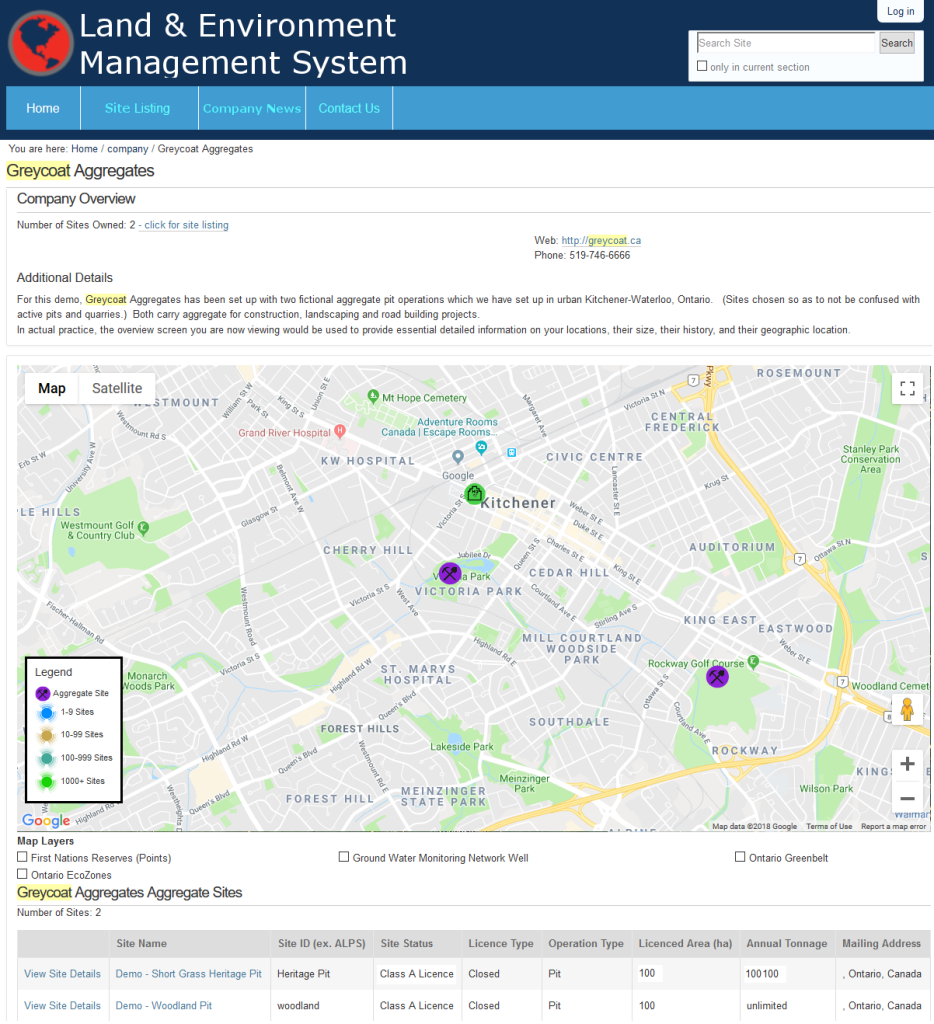Tick the only in current section checkbox
934x1024 pixels.
tap(702, 67)
